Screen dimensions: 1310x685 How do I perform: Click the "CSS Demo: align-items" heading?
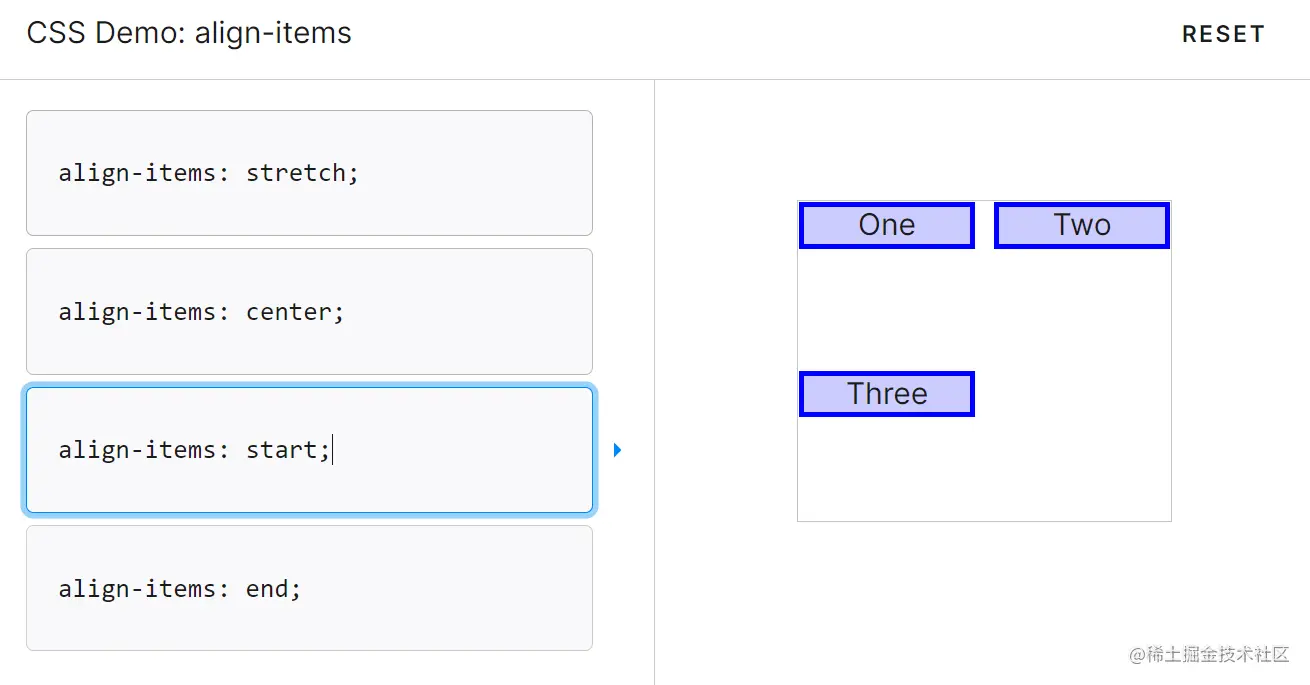[189, 34]
